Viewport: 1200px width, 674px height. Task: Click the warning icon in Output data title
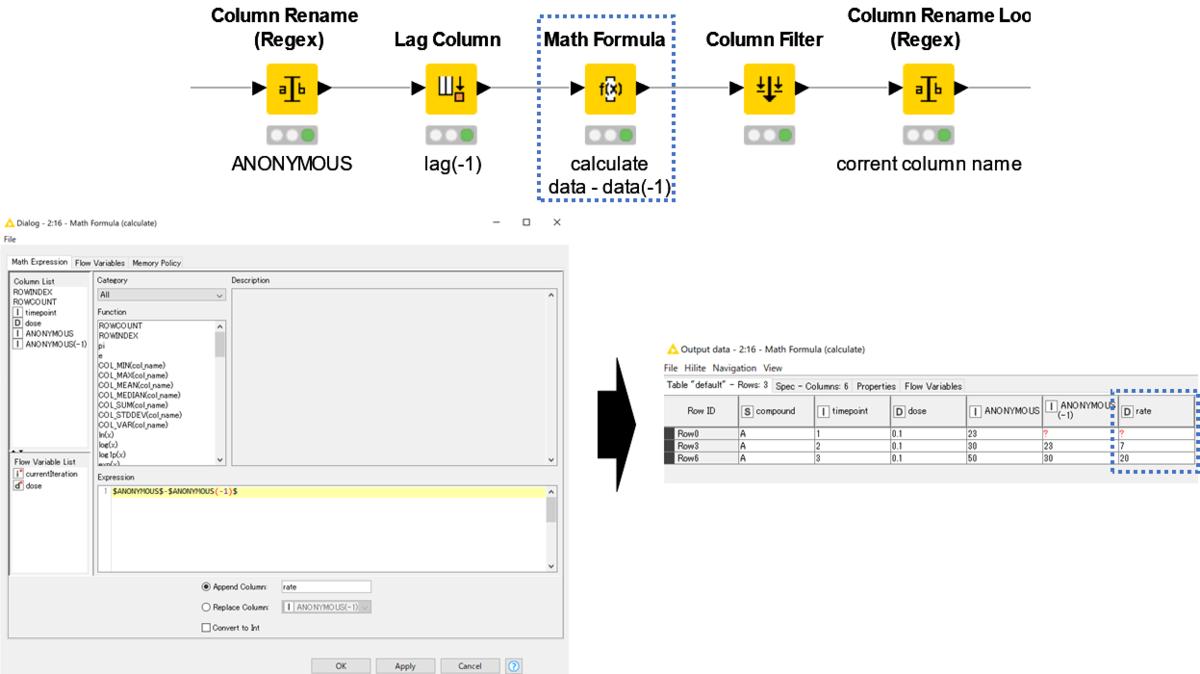(673, 349)
